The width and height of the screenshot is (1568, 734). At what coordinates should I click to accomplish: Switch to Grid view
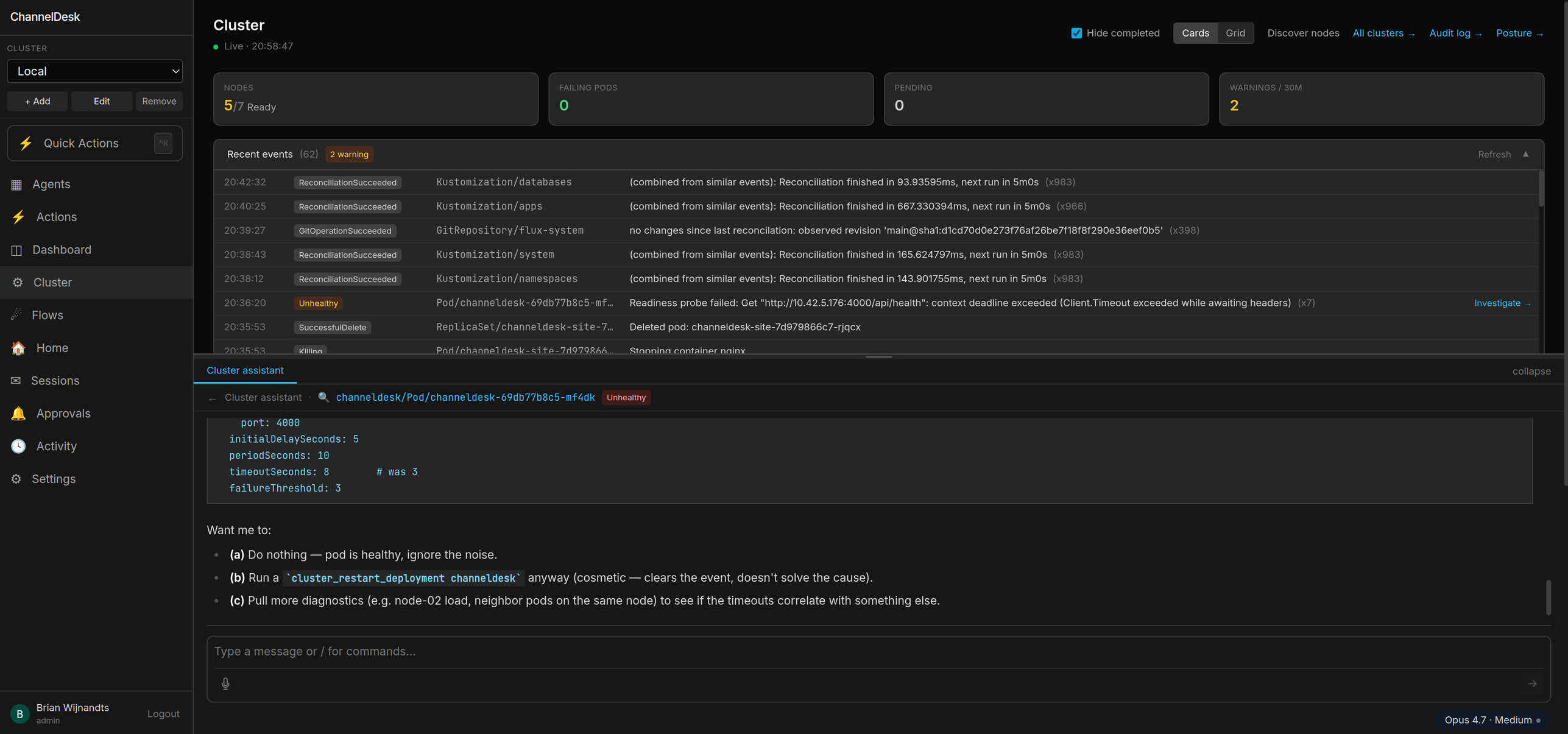tap(1235, 33)
